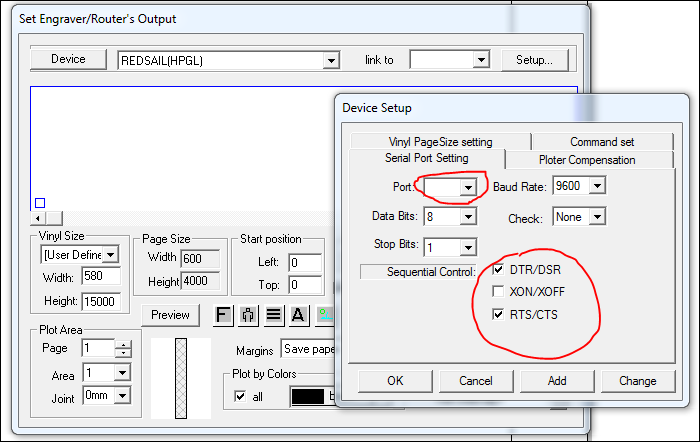This screenshot has height=442, width=700.
Task: Click the letter A icon button
Action: tap(298, 315)
